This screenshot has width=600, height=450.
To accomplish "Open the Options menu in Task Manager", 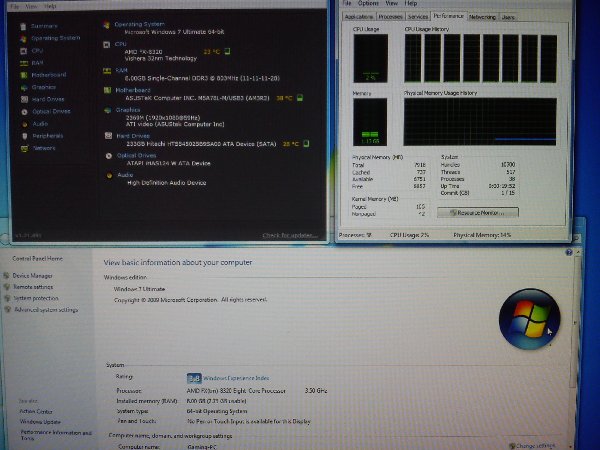I will point(369,4).
